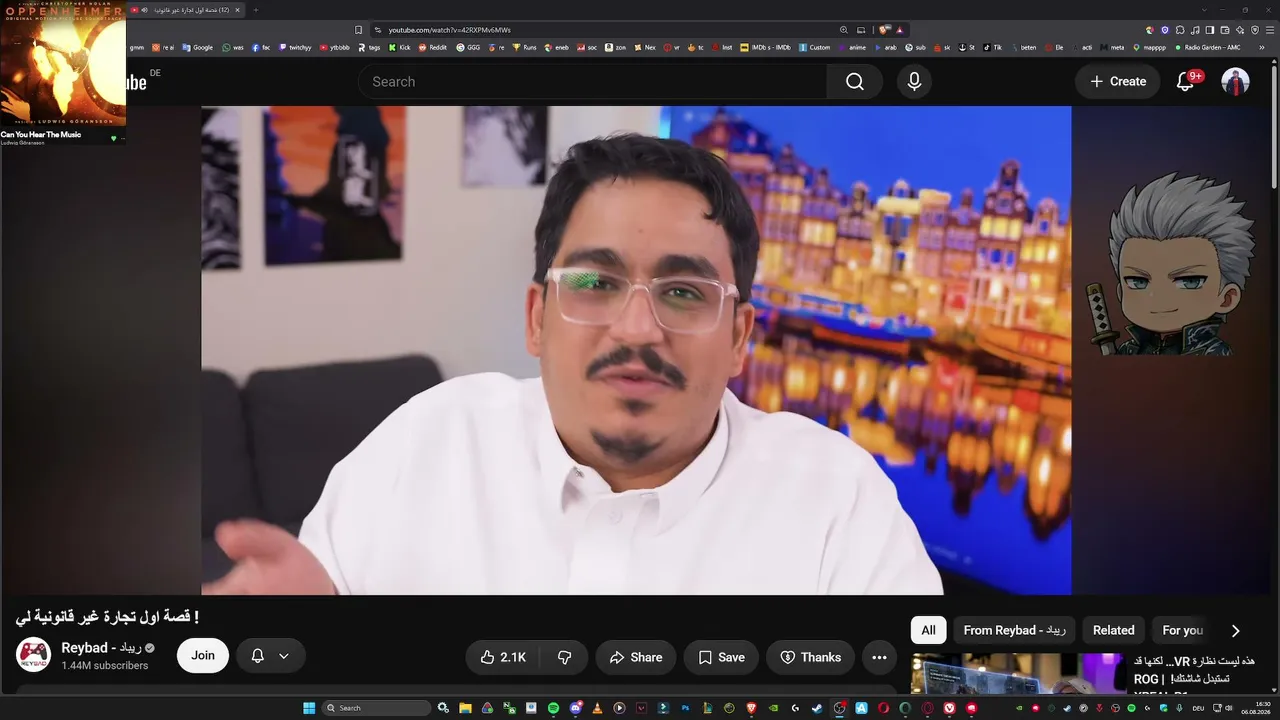Image resolution: width=1280 pixels, height=720 pixels.
Task: Start voice search with the microphone icon
Action: tap(914, 82)
